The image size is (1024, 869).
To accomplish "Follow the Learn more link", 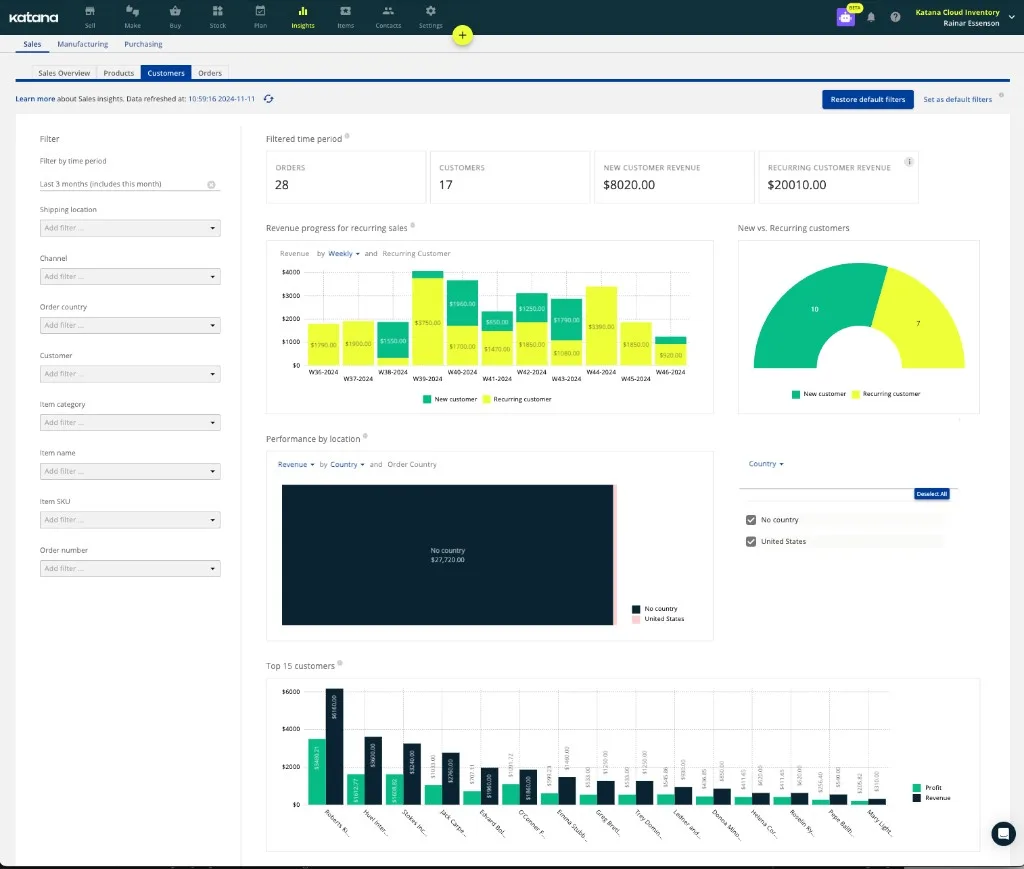I will (x=35, y=99).
